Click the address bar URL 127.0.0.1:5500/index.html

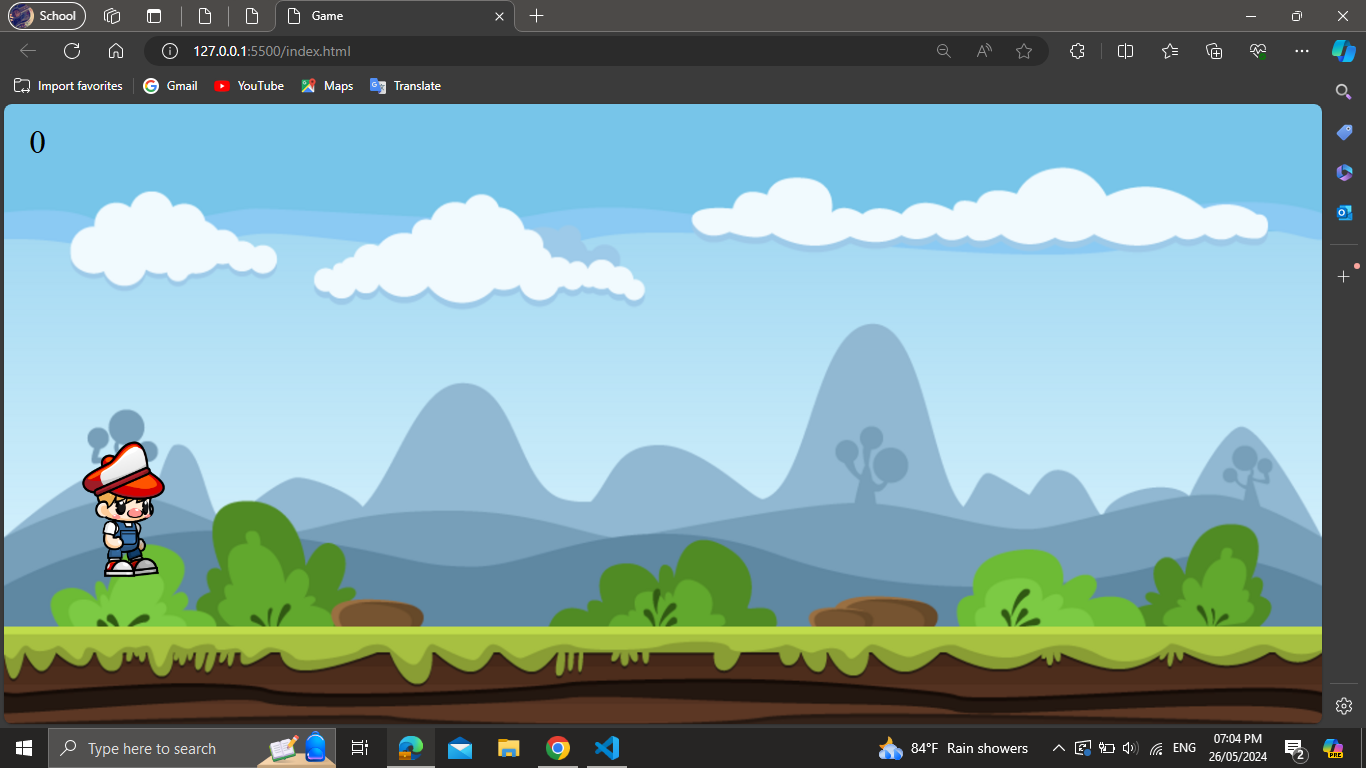272,51
